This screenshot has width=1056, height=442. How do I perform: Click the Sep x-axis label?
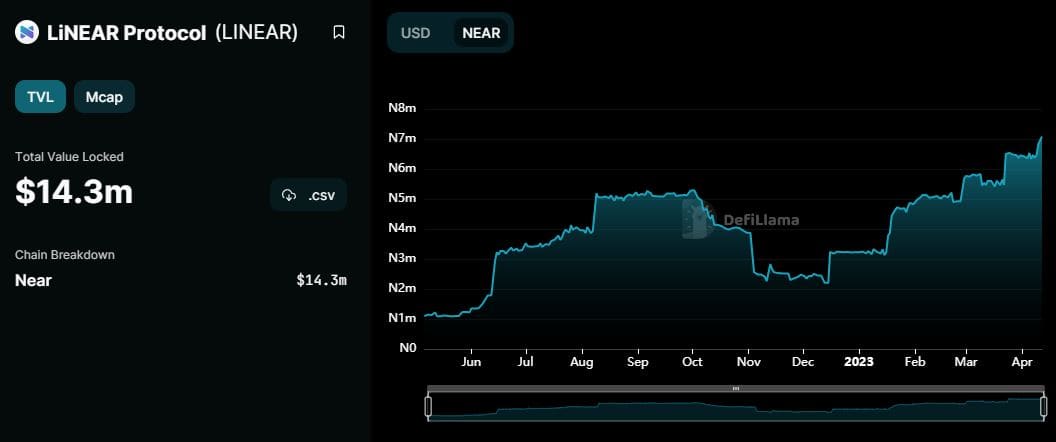637,362
